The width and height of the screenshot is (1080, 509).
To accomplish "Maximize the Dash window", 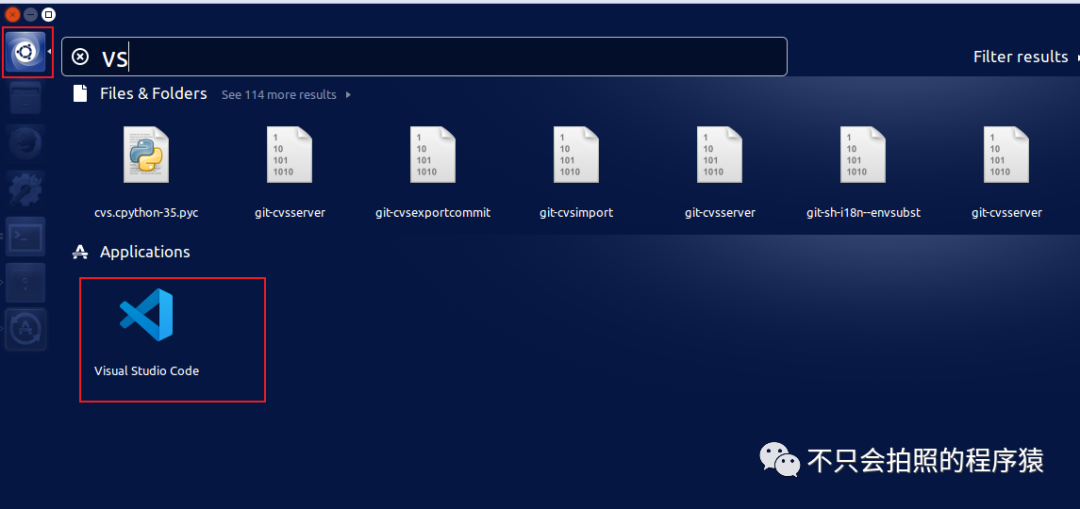I will 48,14.
